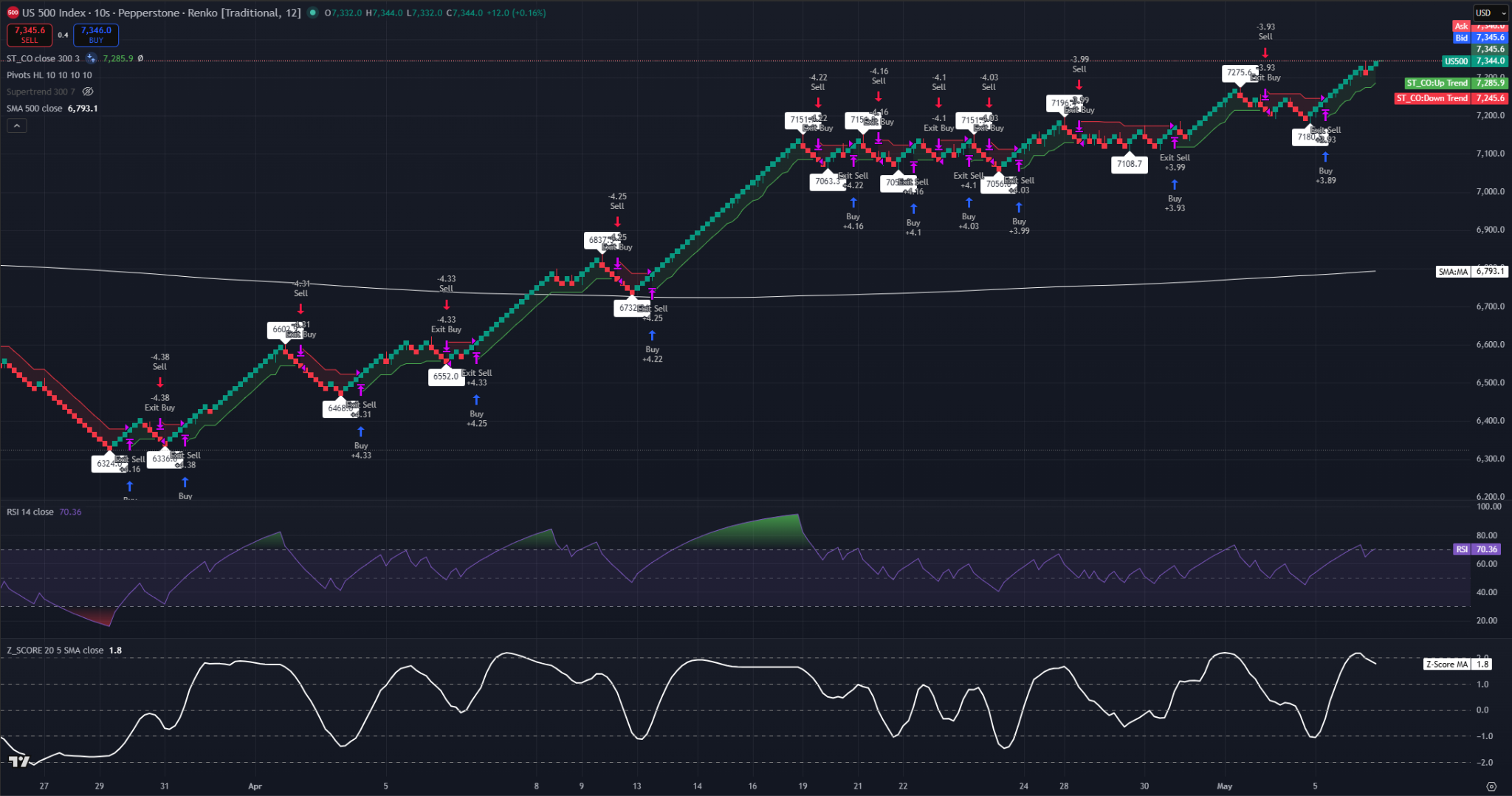Click the blue Buy +4.22 arrow

(x=653, y=335)
